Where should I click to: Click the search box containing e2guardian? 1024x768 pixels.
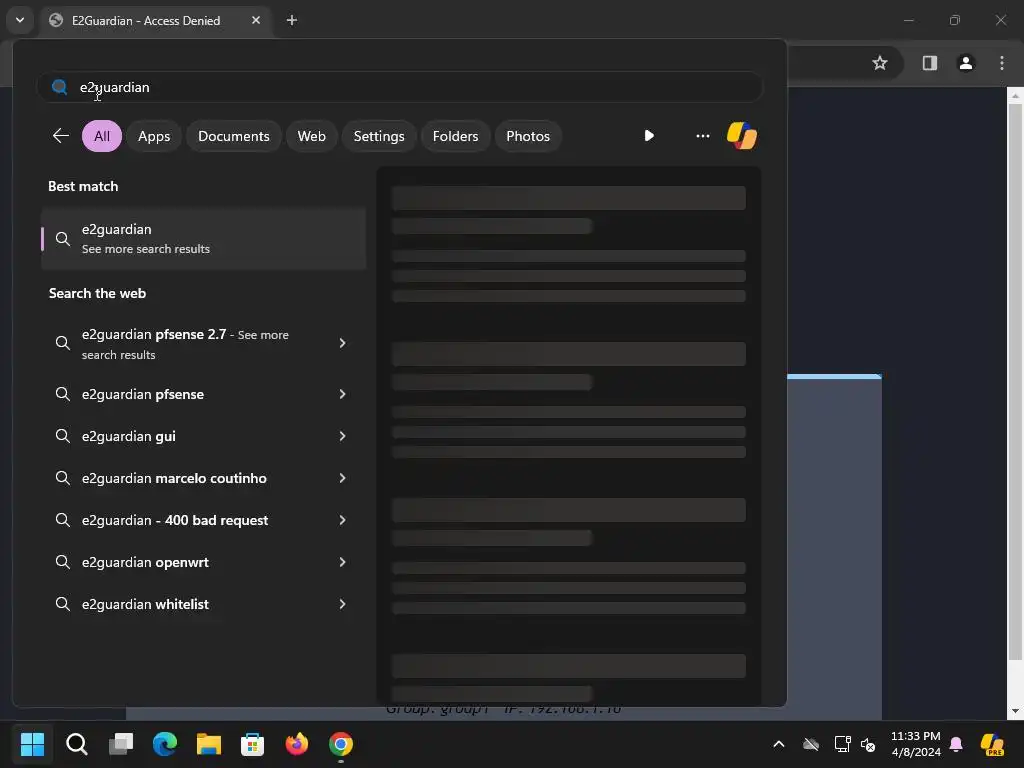pos(400,87)
